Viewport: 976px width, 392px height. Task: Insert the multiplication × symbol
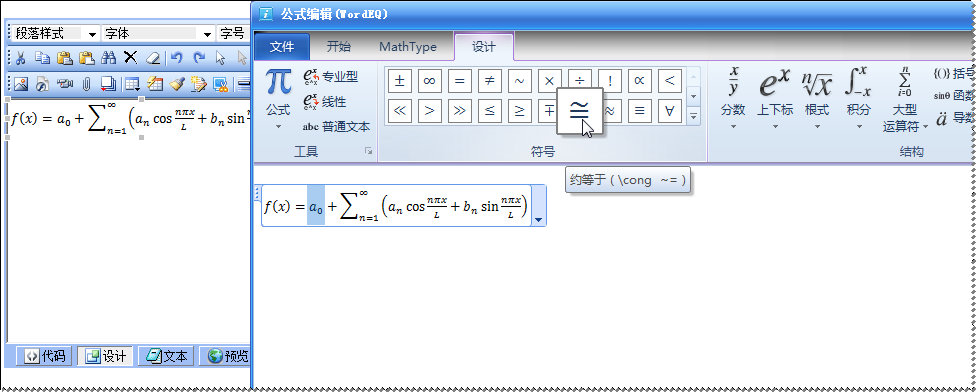pyautogui.click(x=550, y=80)
